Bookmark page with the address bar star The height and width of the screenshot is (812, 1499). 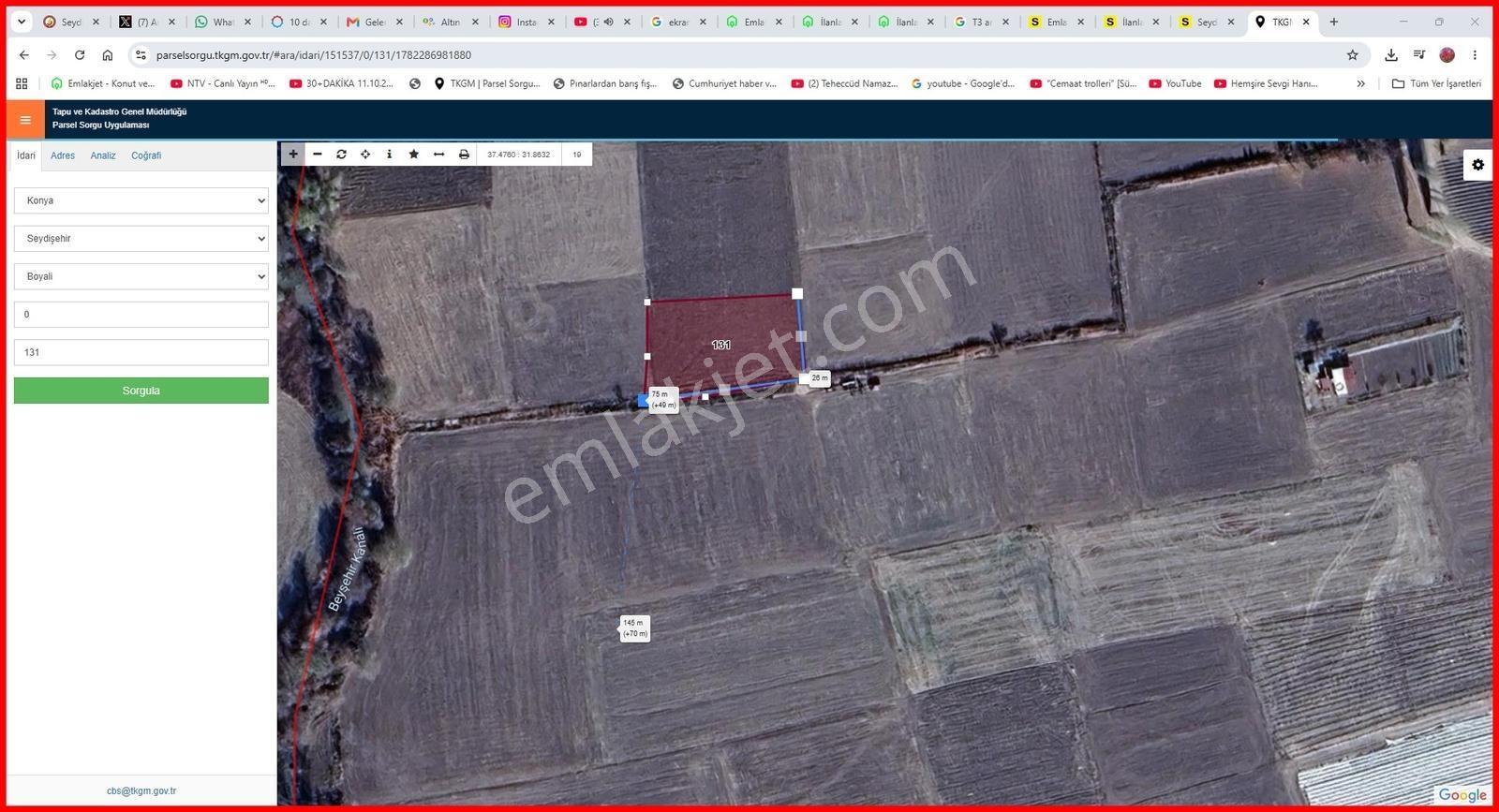pos(1352,55)
